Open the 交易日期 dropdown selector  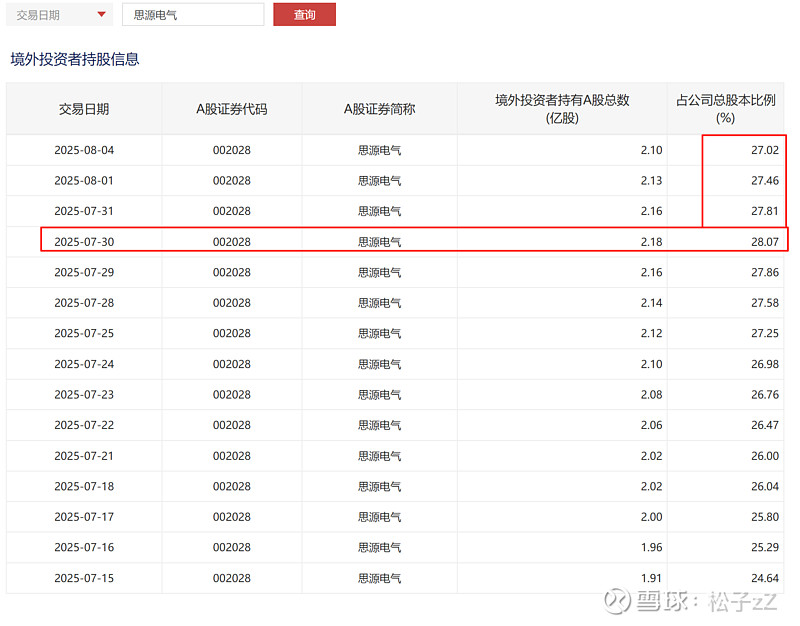(x=59, y=14)
